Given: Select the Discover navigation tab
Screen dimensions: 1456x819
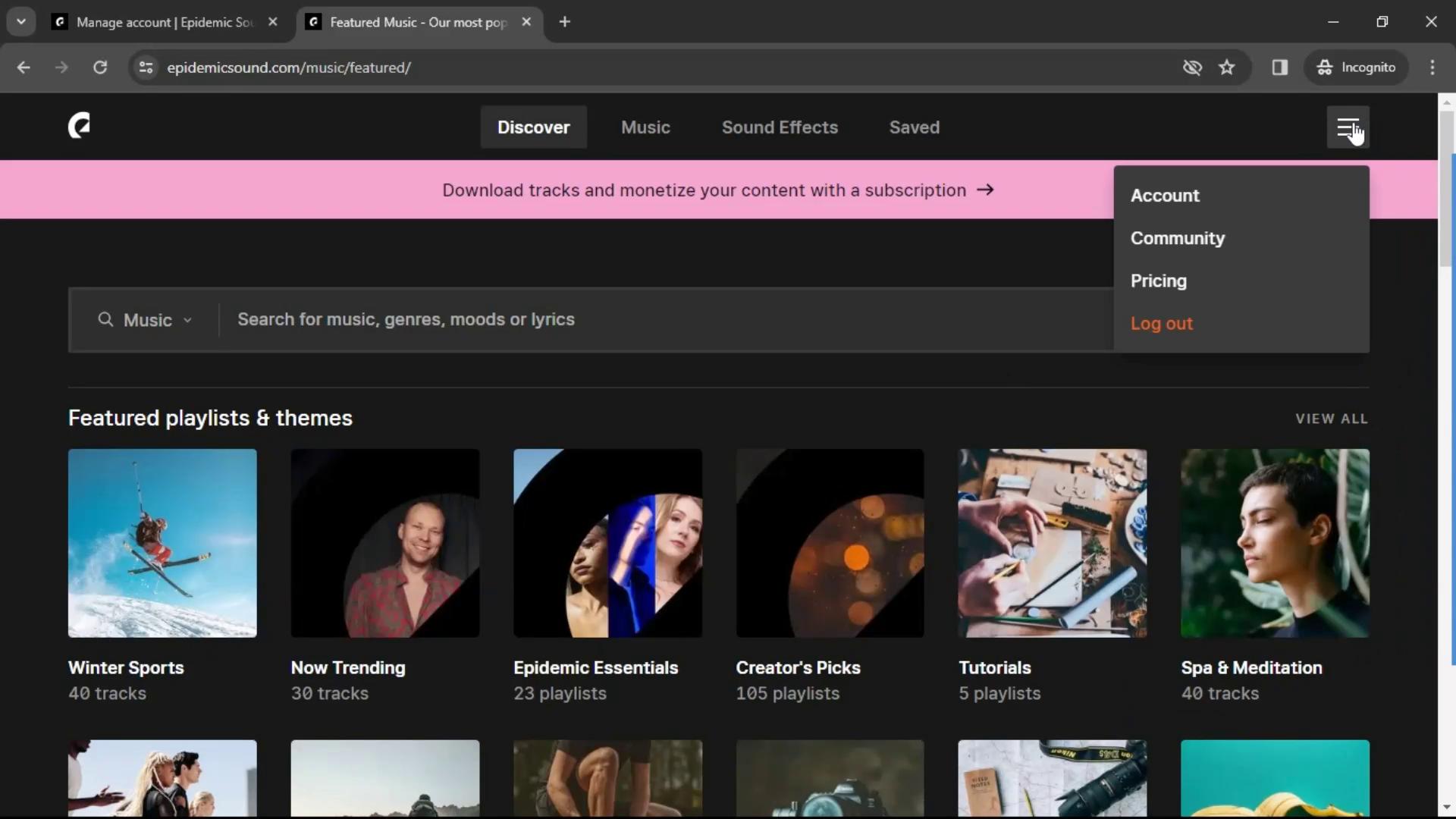Looking at the screenshot, I should pos(534,127).
